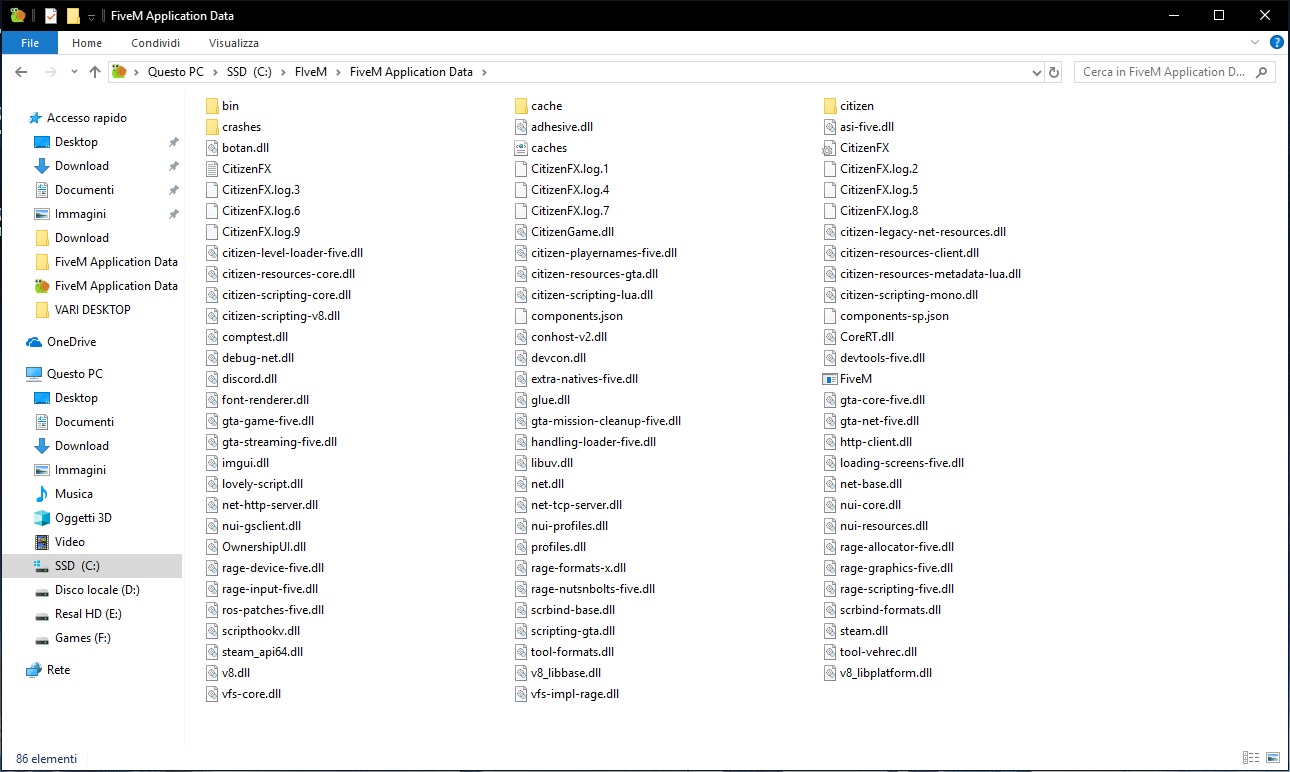Select the components.json file icon

(521, 316)
